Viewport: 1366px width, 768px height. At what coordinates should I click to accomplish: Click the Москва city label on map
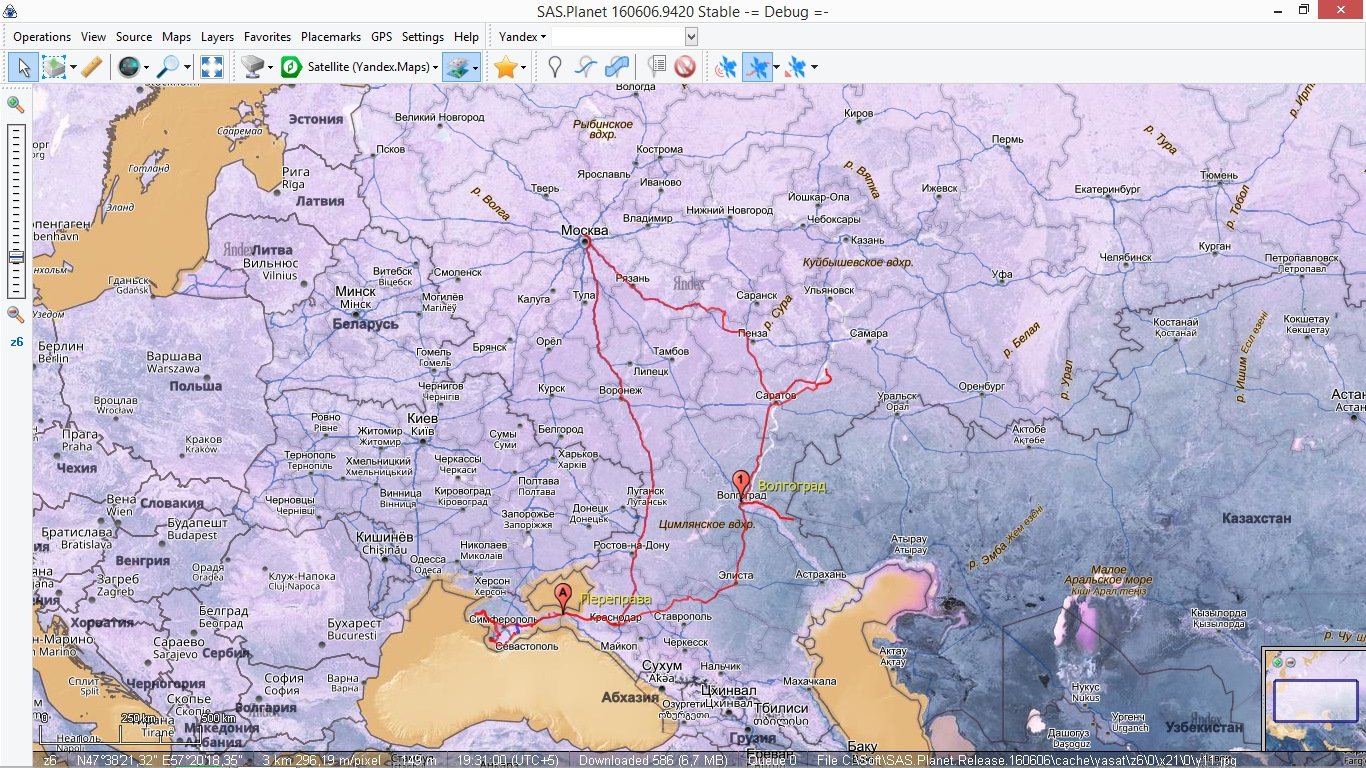tap(585, 230)
